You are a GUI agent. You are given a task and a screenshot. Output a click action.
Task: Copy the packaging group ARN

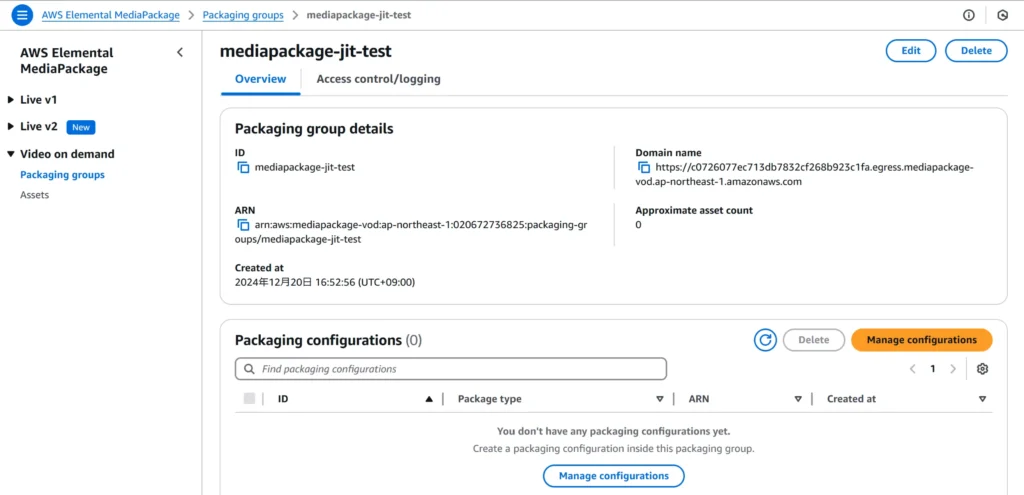click(x=243, y=225)
